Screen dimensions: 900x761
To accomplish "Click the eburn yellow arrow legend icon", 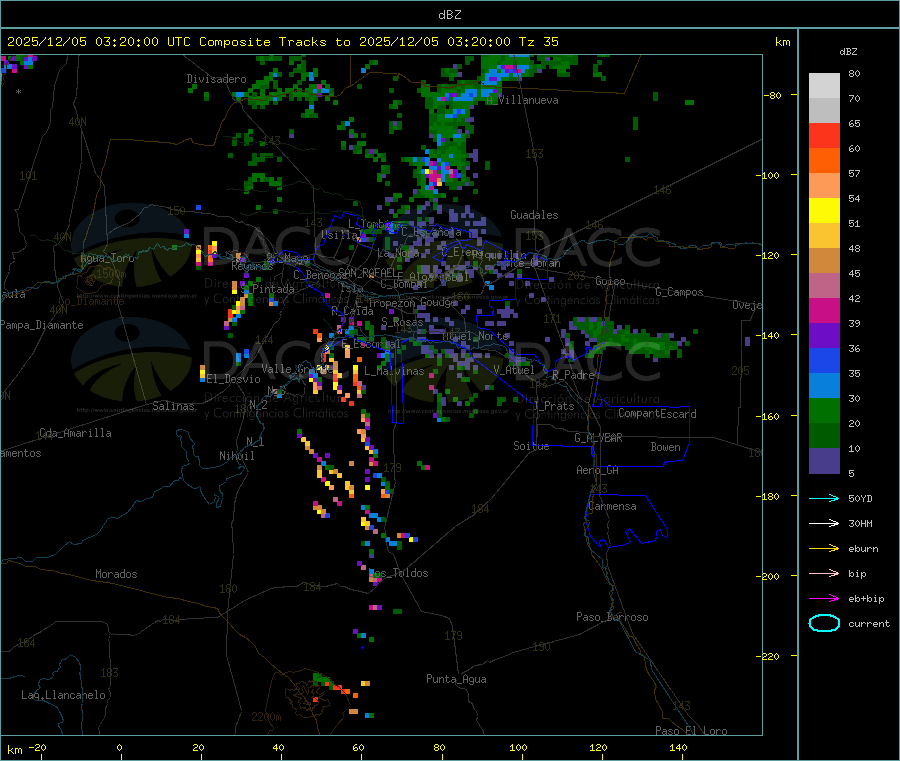I will (x=824, y=548).
